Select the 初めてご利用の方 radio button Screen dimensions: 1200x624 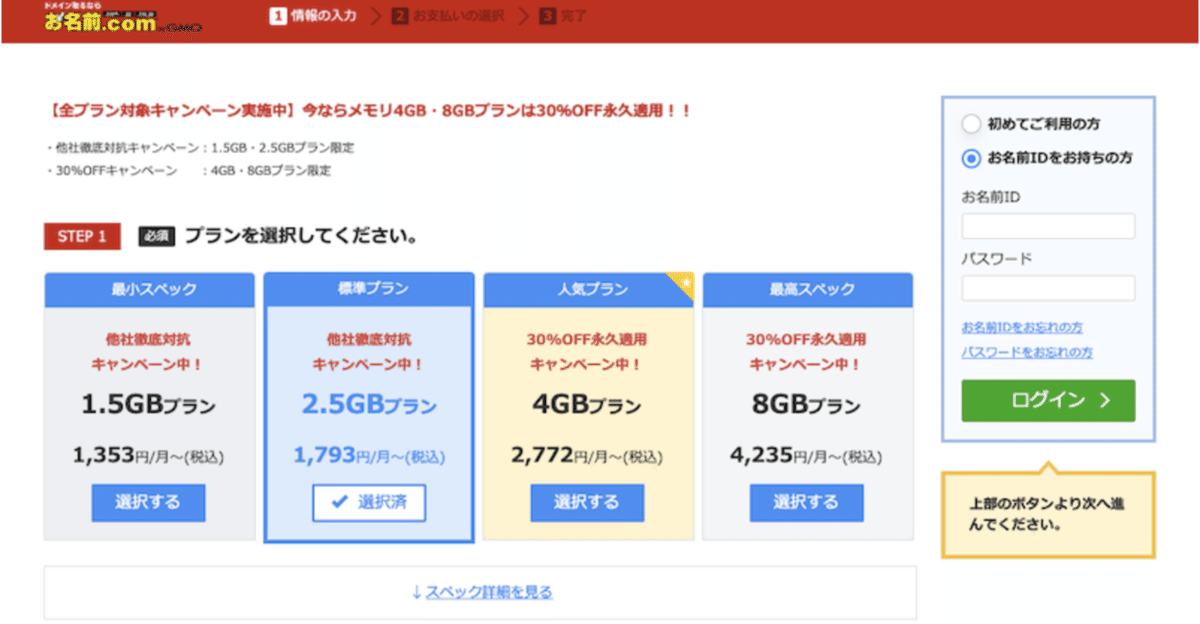point(969,123)
